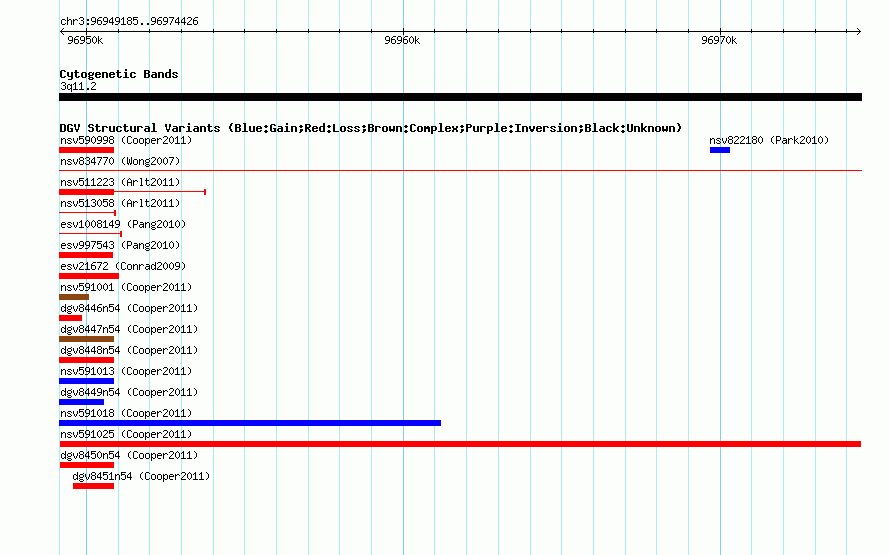Screen dimensions: 890x555
Task: Click dgv8447n54 (Cooper2011) variant label
Action: click(x=129, y=329)
